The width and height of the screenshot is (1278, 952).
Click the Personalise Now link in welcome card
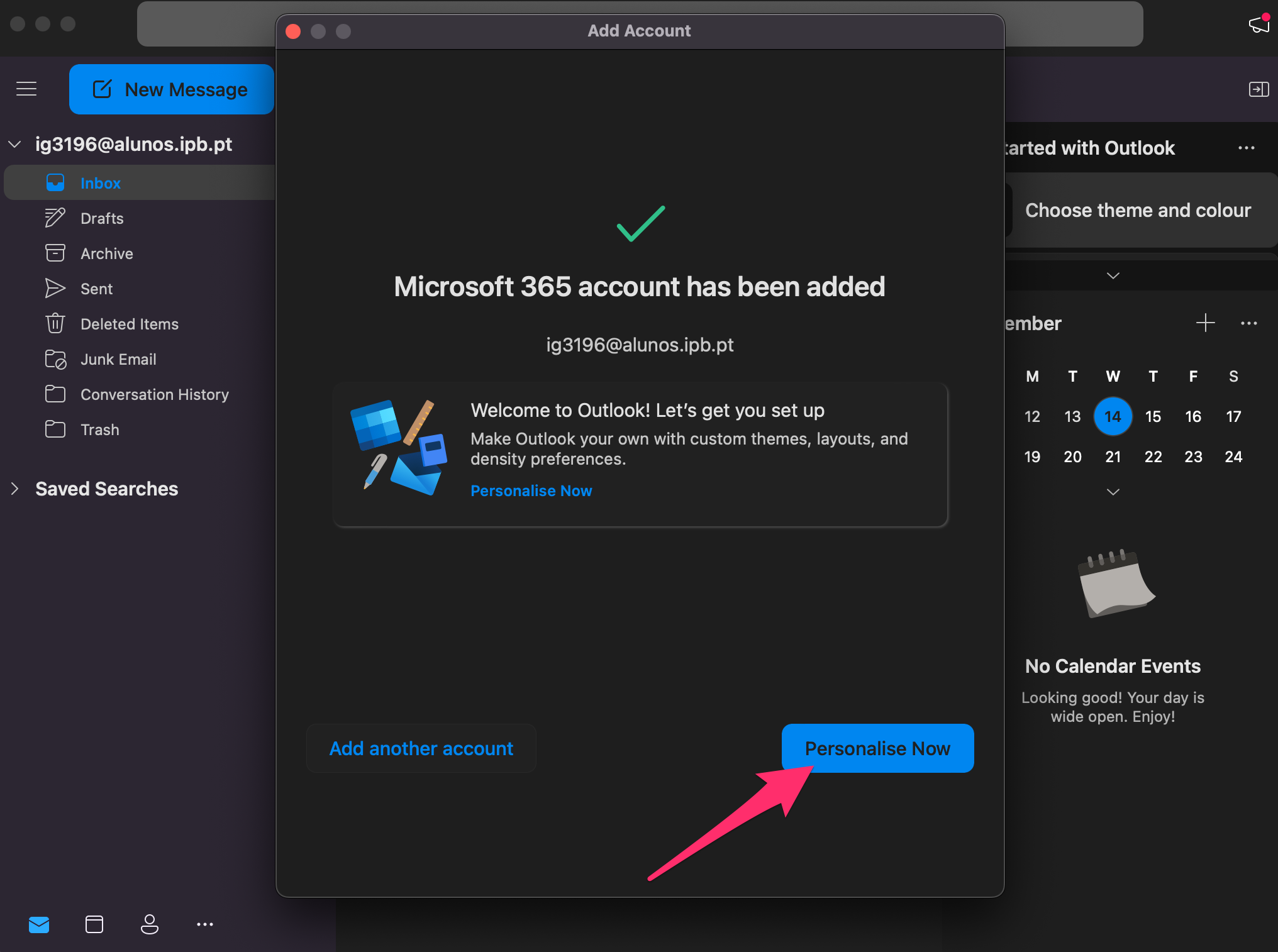(x=531, y=490)
